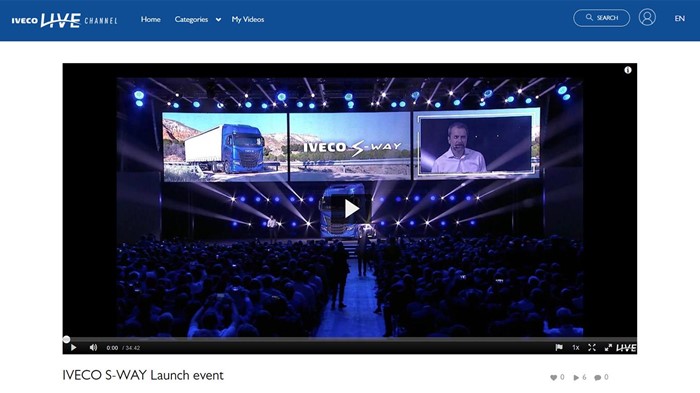Open the EN language selector
The width and height of the screenshot is (700, 393).
tap(679, 18)
